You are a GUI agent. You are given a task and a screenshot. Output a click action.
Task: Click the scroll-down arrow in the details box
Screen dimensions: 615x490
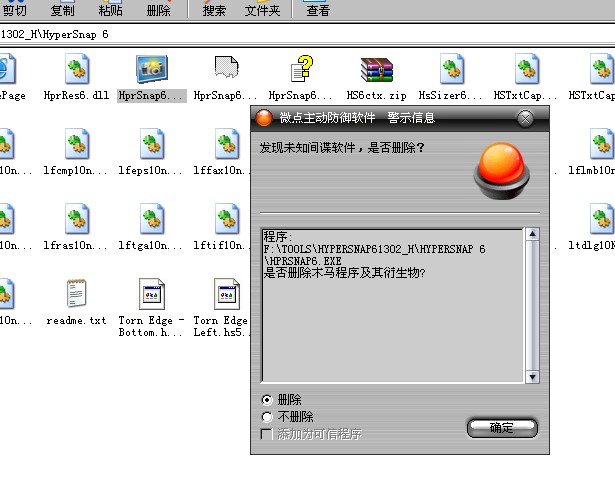coord(532,377)
